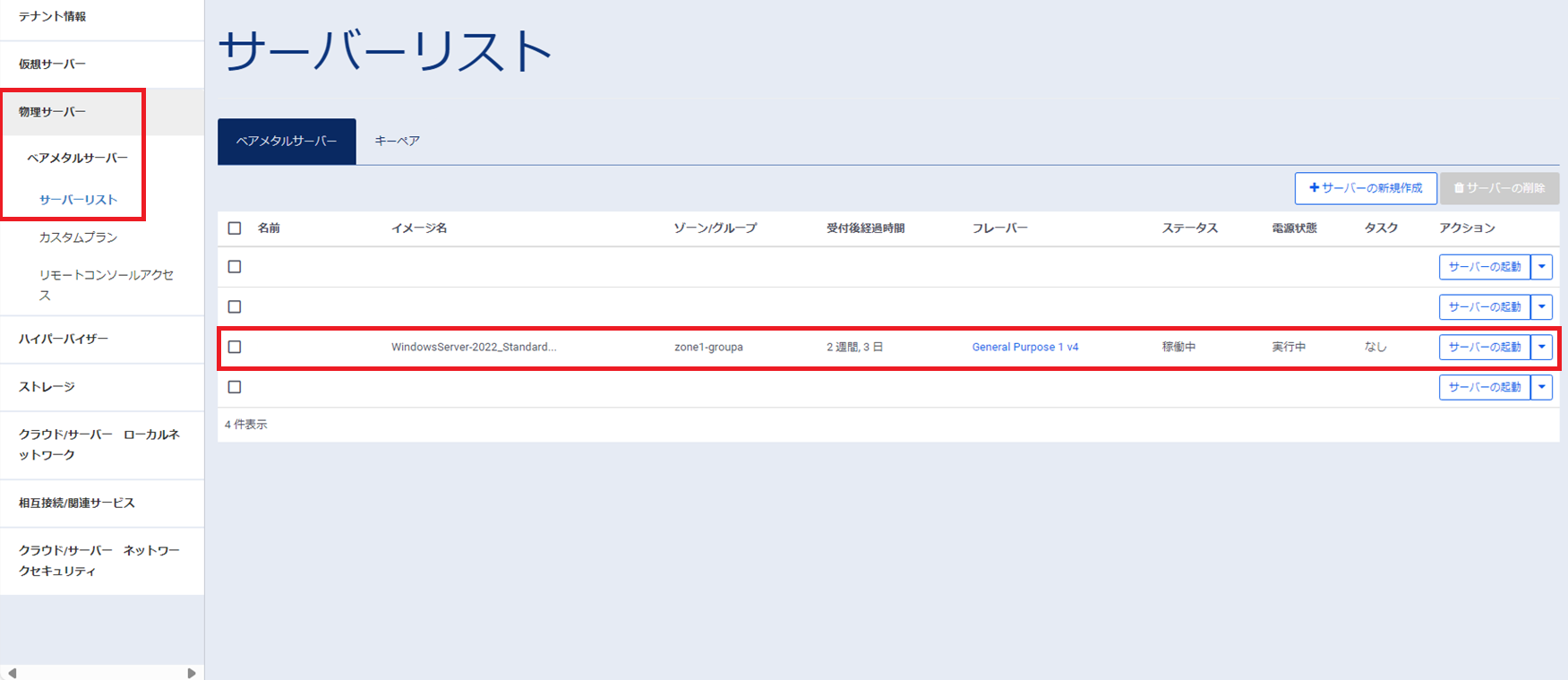This screenshot has width=1568, height=680.
Task: Open クラウド/サーバー ローカルネットワーク section
Action: (x=99, y=444)
